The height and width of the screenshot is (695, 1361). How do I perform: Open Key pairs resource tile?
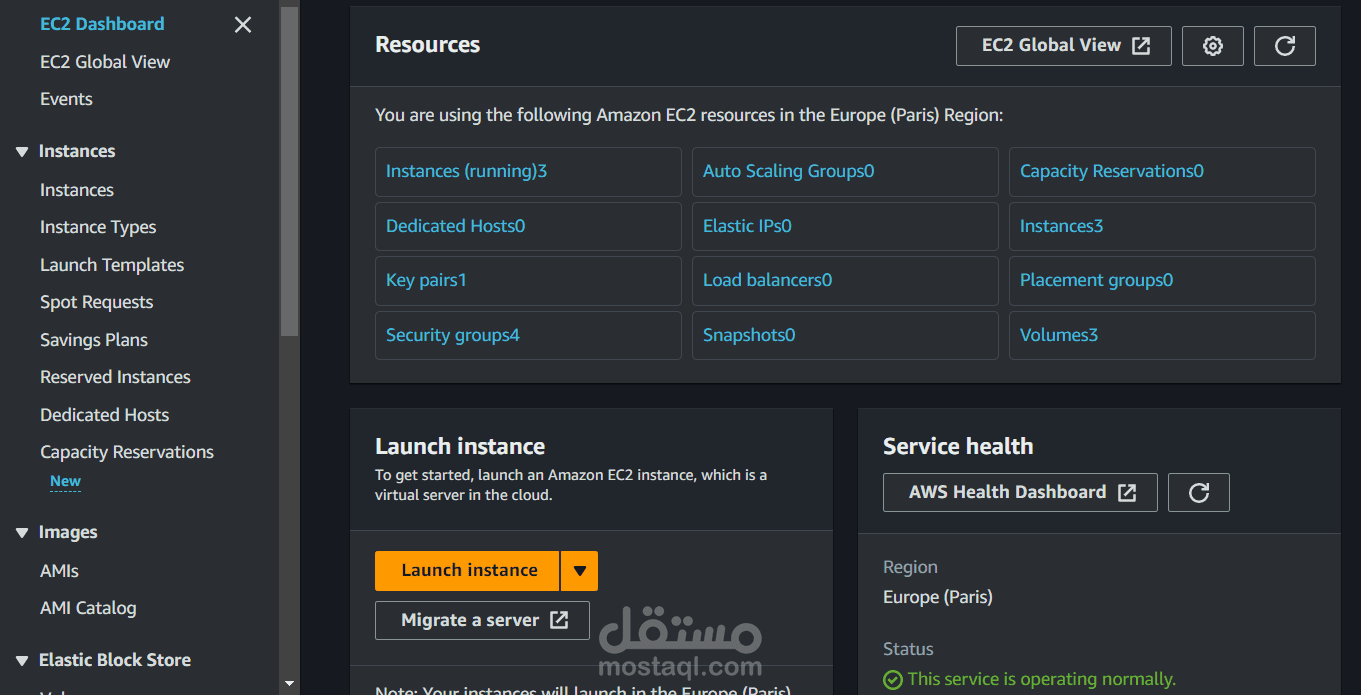[528, 281]
